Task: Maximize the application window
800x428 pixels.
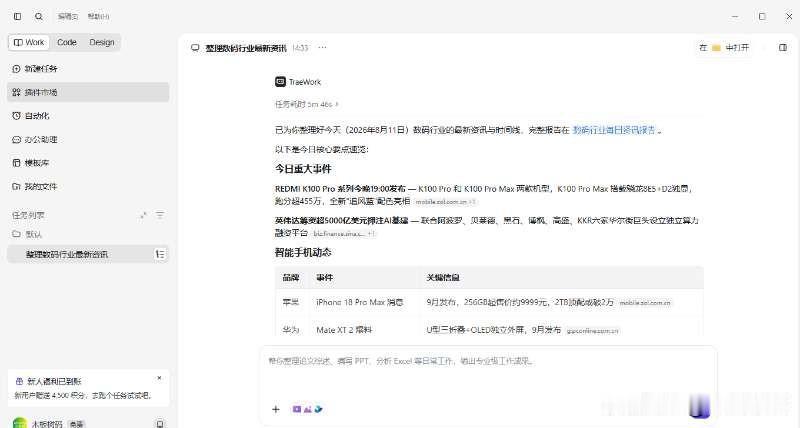Action: pyautogui.click(x=762, y=16)
